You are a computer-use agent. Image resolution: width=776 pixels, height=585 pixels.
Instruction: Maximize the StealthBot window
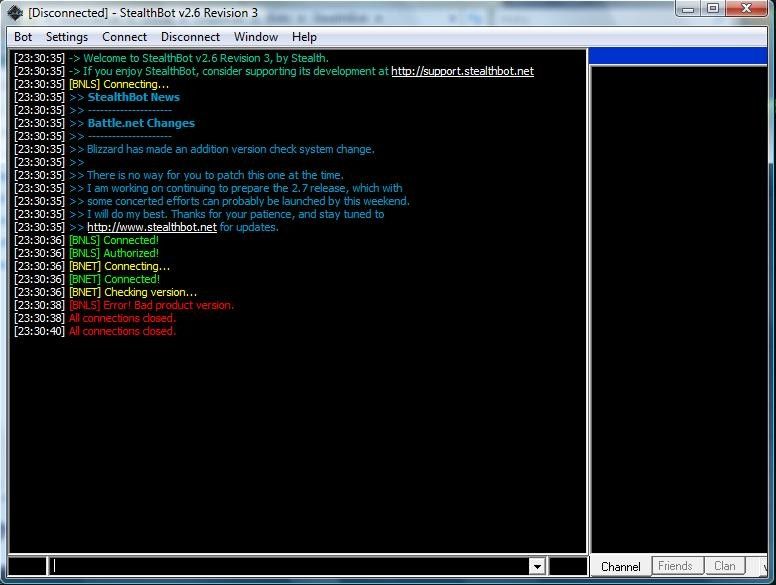click(713, 8)
